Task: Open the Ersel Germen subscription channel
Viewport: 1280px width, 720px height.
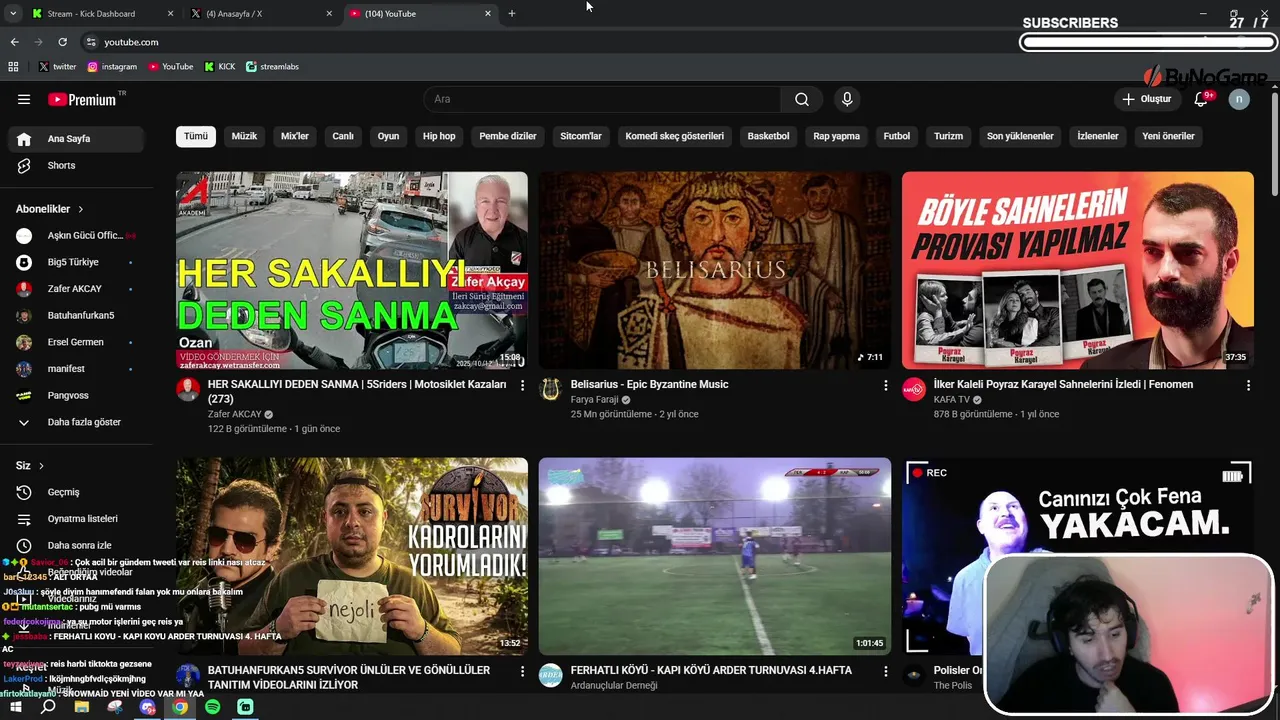Action: pyautogui.click(x=76, y=342)
